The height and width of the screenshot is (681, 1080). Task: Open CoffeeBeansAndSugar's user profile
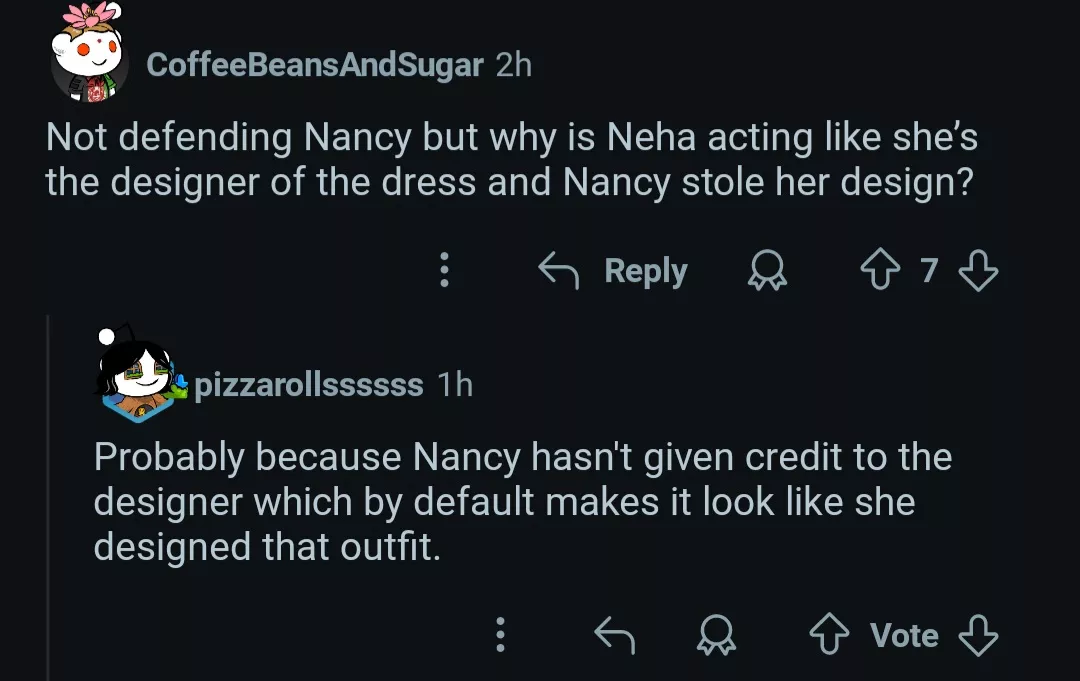pyautogui.click(x=316, y=65)
